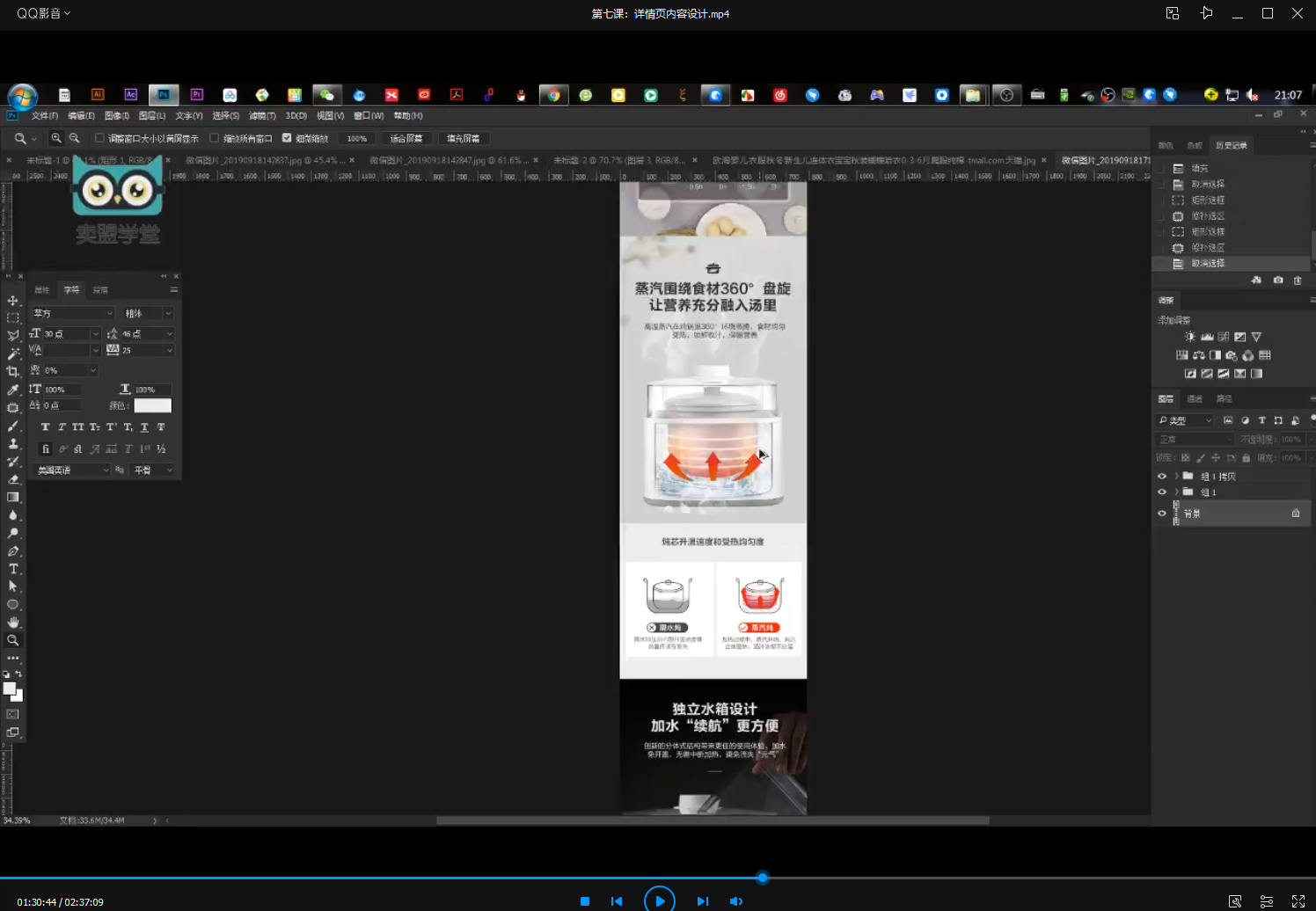1316x911 pixels.
Task: Click the text color swatch in Character panel
Action: coord(152,405)
